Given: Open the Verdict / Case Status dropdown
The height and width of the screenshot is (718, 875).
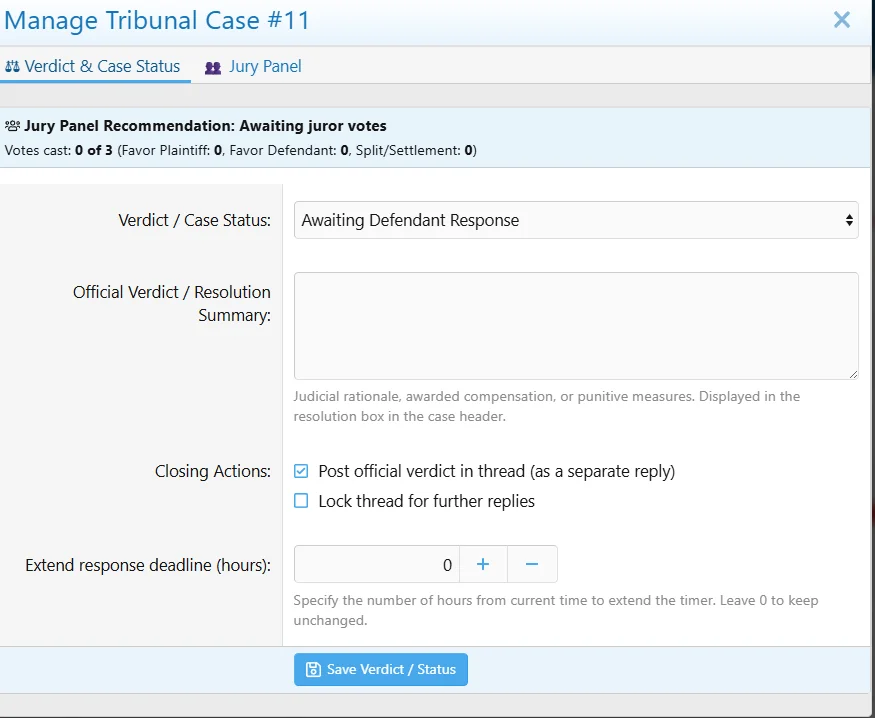Looking at the screenshot, I should point(576,220).
